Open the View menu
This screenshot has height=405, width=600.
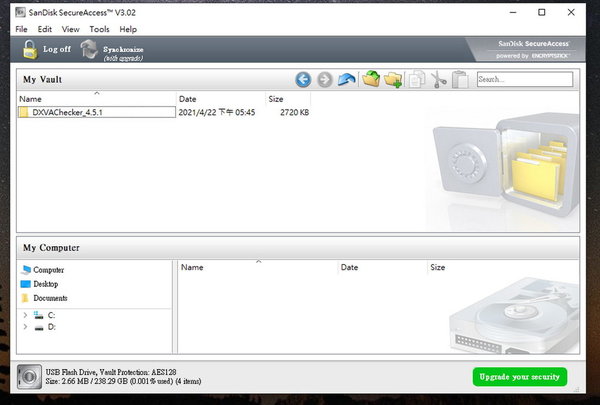click(x=70, y=29)
